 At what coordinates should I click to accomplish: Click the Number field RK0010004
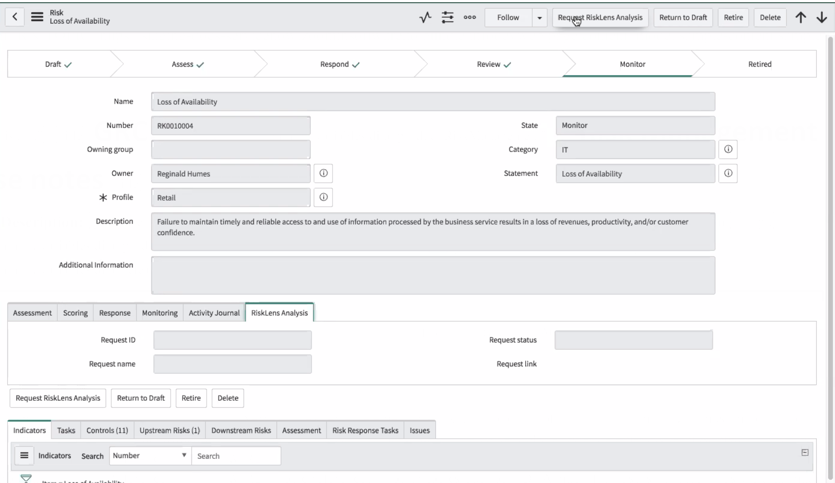click(x=231, y=126)
